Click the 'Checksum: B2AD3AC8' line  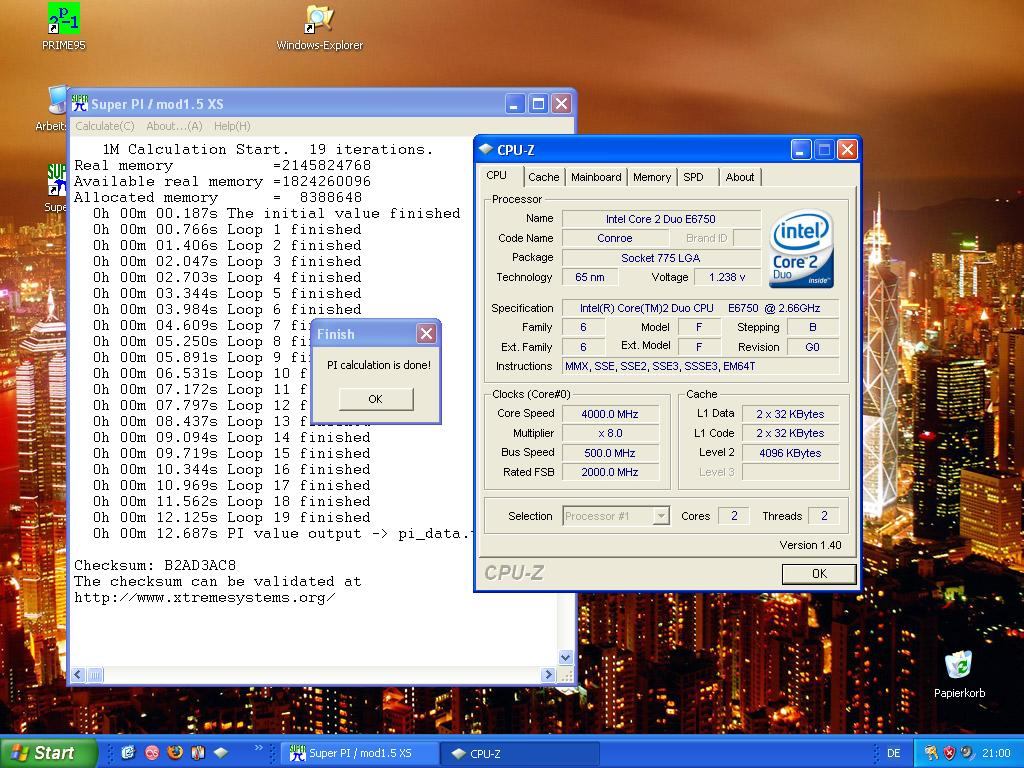[155, 566]
